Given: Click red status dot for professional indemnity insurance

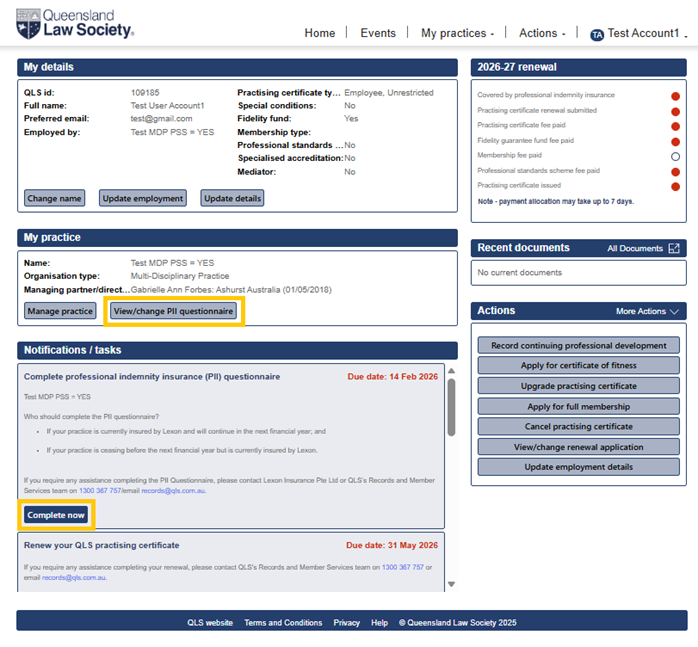Looking at the screenshot, I should tap(675, 96).
